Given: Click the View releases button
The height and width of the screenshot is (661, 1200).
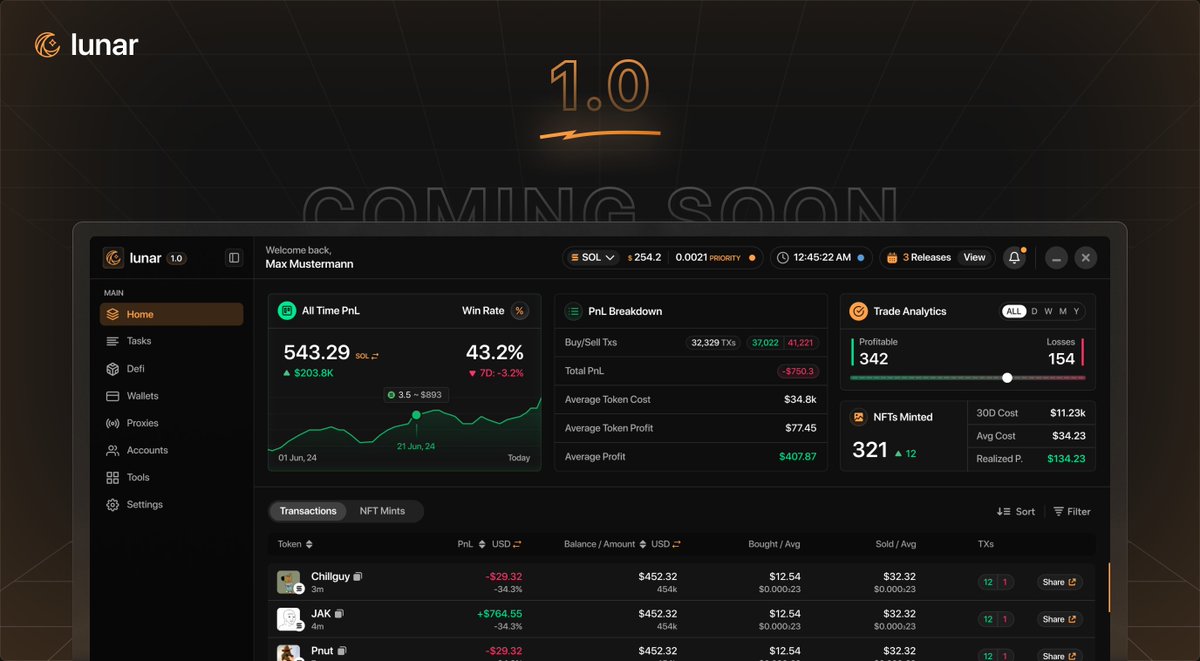Looking at the screenshot, I should [974, 258].
